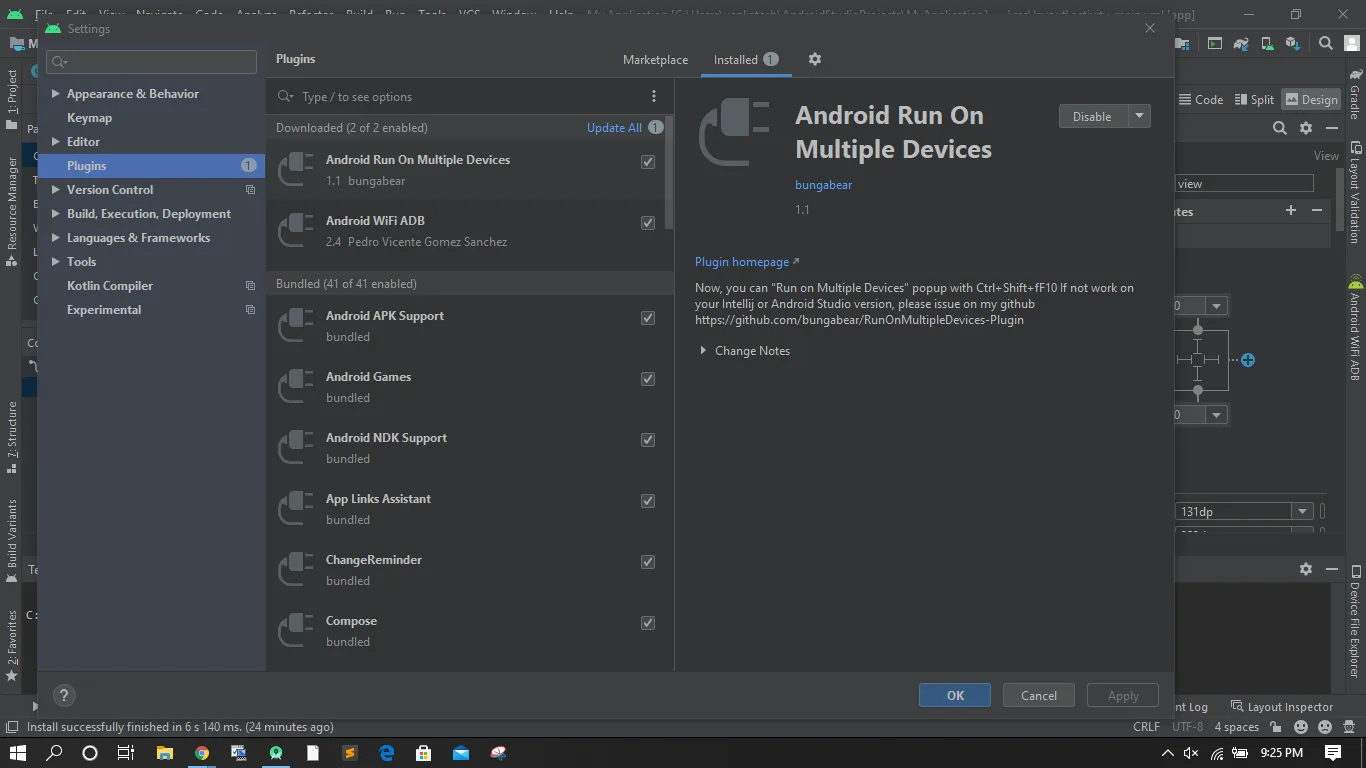Open attributes panel search icon
Screen dimensions: 1366x768
pyautogui.click(x=1280, y=128)
